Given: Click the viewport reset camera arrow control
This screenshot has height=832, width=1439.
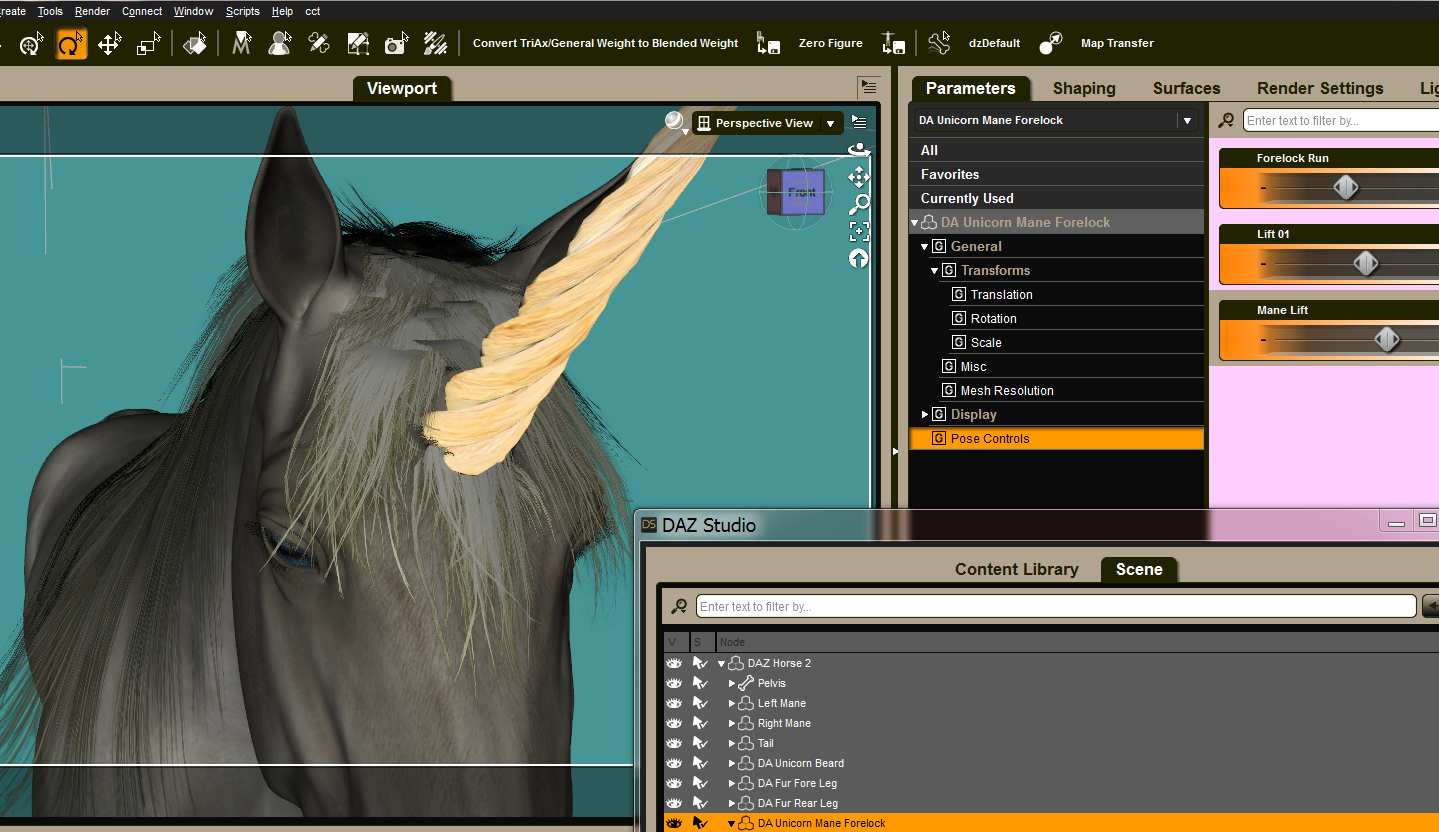Looking at the screenshot, I should (x=858, y=258).
